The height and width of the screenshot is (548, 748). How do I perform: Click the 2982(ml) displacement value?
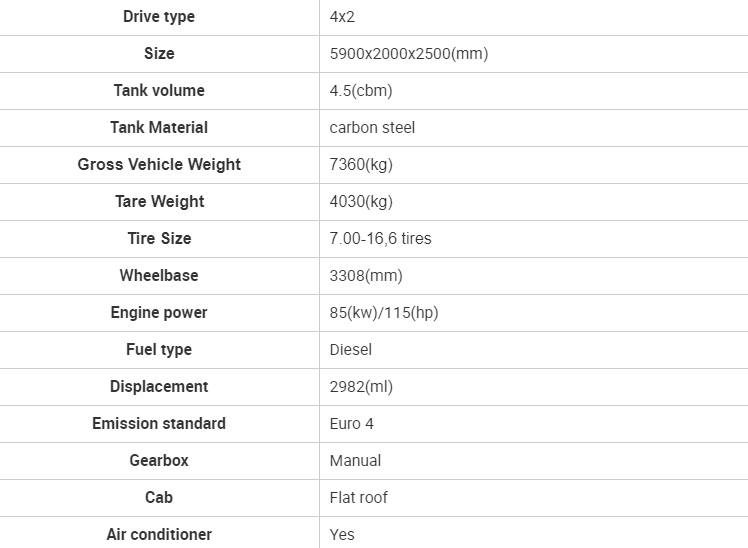tap(361, 387)
